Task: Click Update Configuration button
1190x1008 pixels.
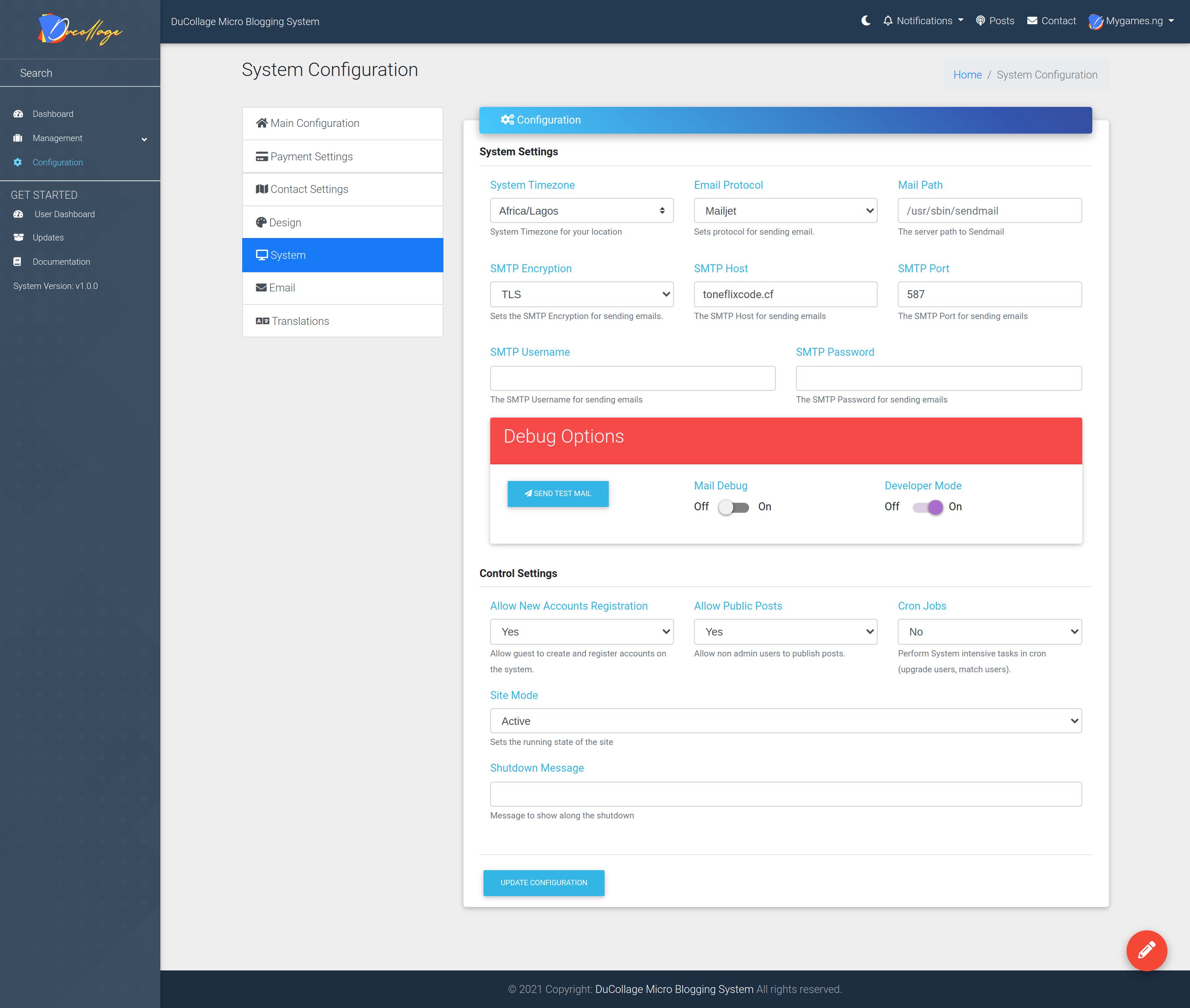Action: click(x=543, y=883)
